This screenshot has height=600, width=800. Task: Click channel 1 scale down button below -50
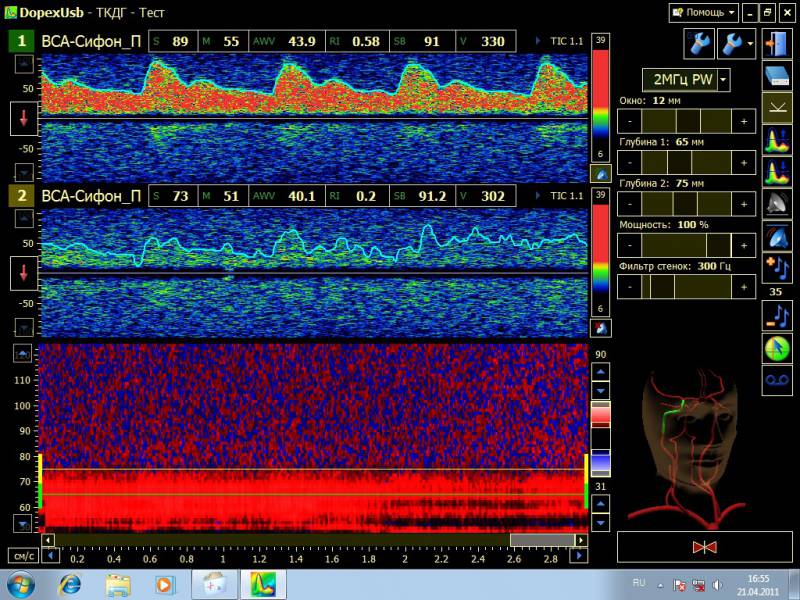[x=24, y=172]
